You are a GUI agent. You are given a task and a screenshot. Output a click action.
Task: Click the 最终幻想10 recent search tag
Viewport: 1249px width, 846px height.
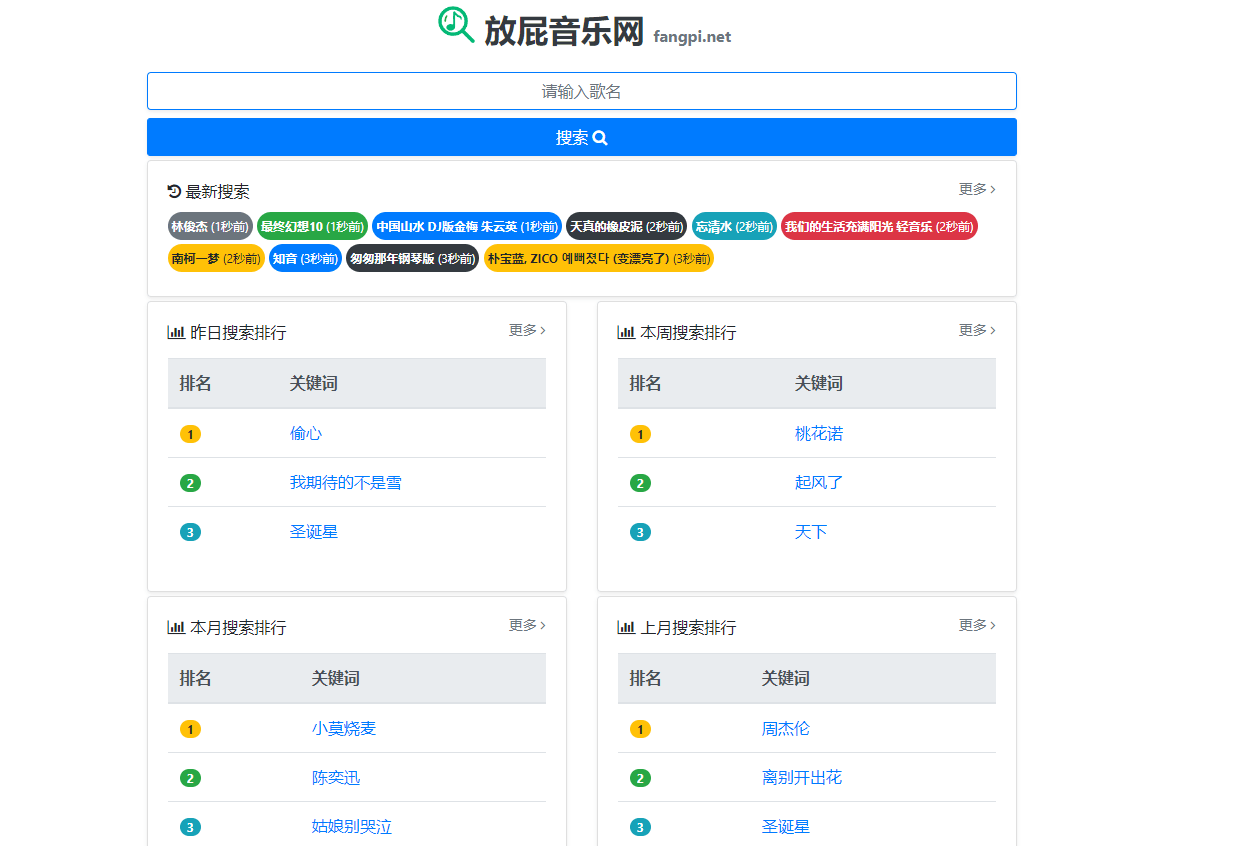[x=312, y=225]
